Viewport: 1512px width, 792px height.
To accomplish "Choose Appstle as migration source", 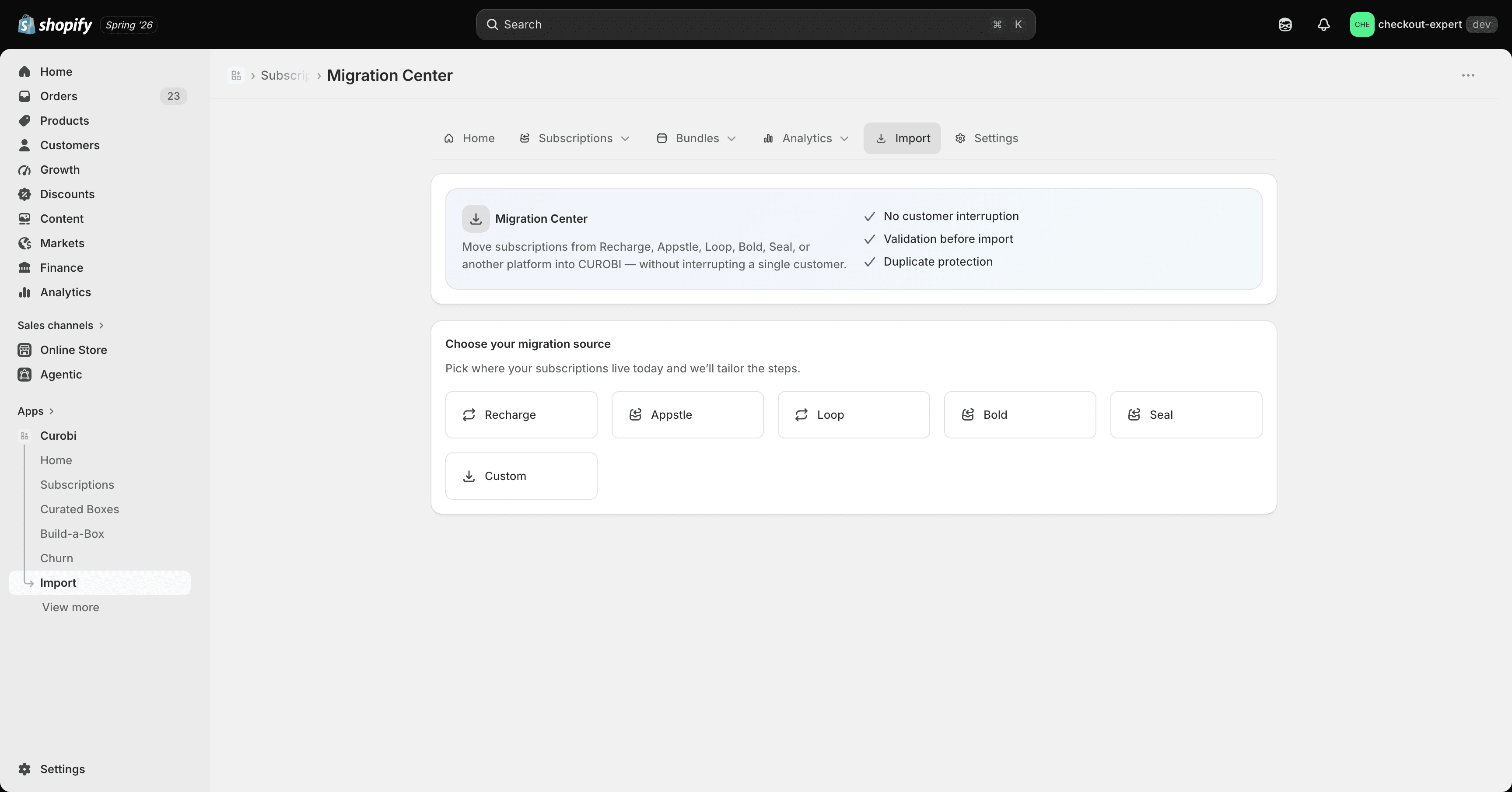I will click(687, 415).
